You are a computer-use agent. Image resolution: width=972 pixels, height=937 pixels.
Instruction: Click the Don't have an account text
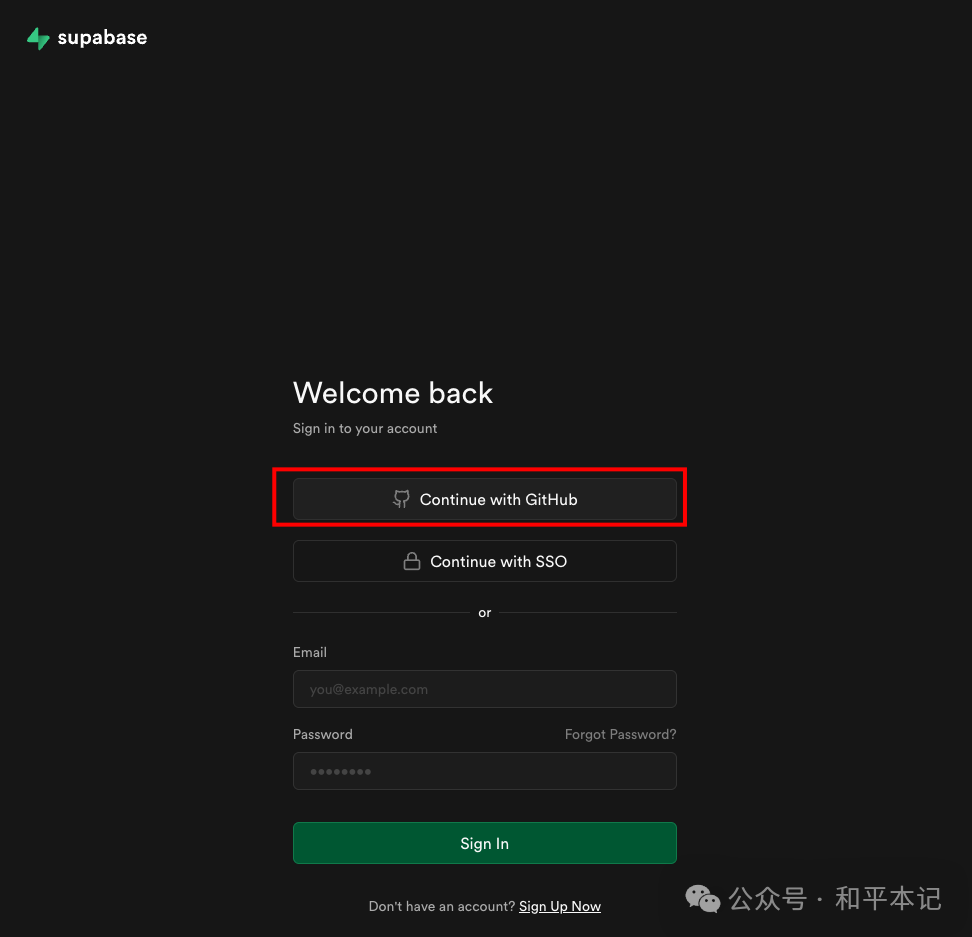pyautogui.click(x=441, y=906)
